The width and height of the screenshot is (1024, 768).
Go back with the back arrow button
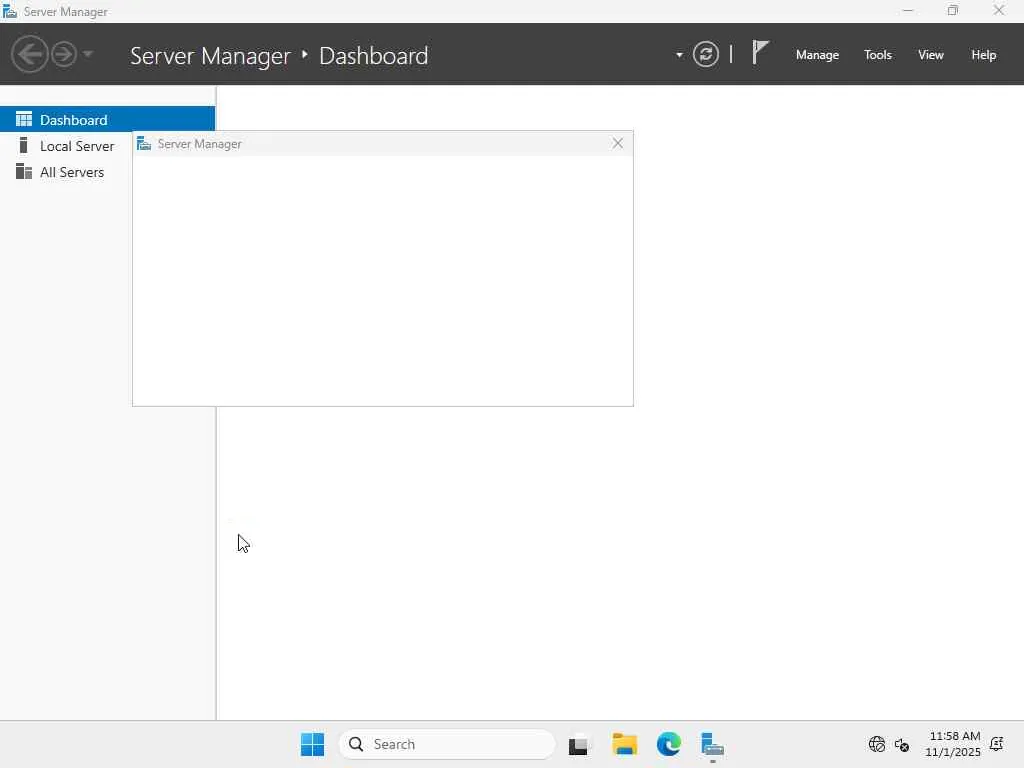29,54
